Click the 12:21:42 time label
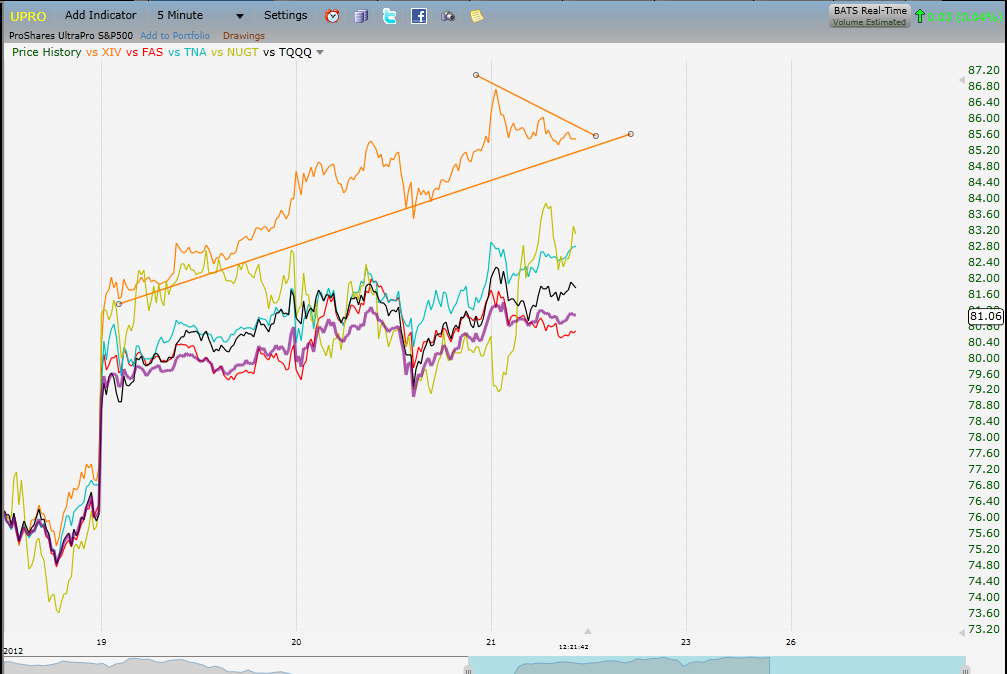This screenshot has width=1007, height=674. click(x=574, y=646)
